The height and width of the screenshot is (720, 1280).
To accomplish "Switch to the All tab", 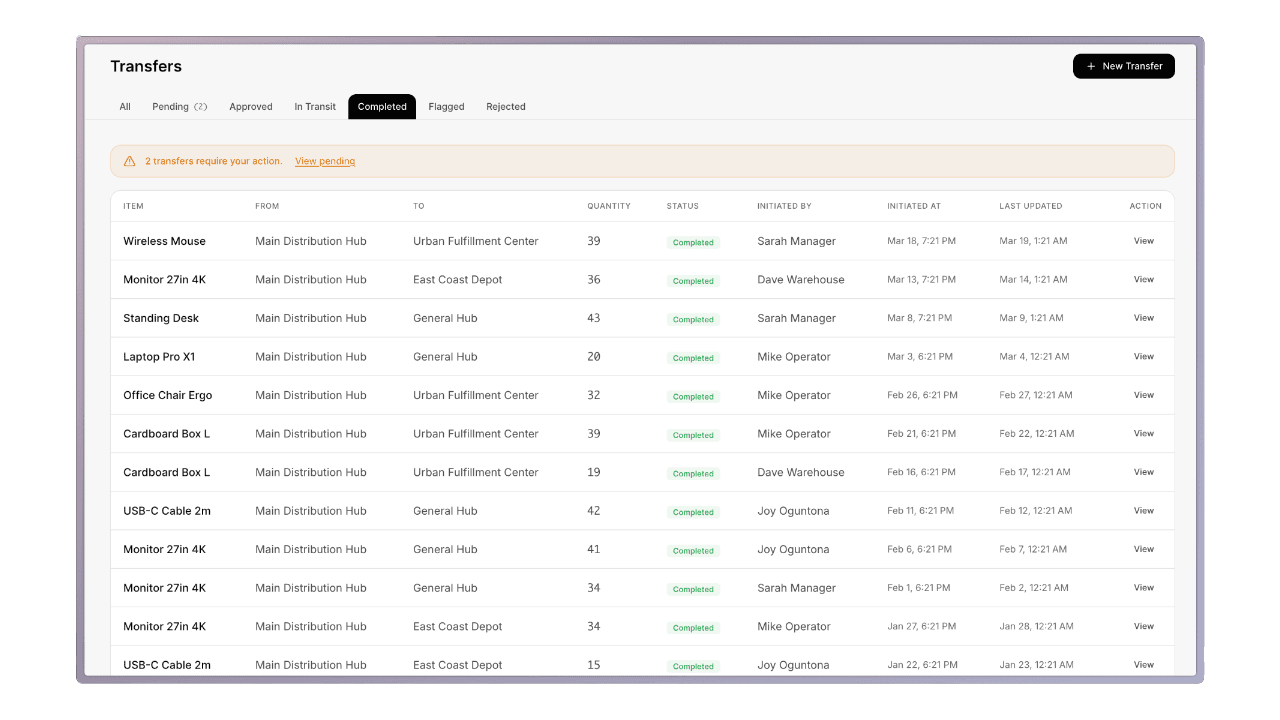I will (125, 107).
